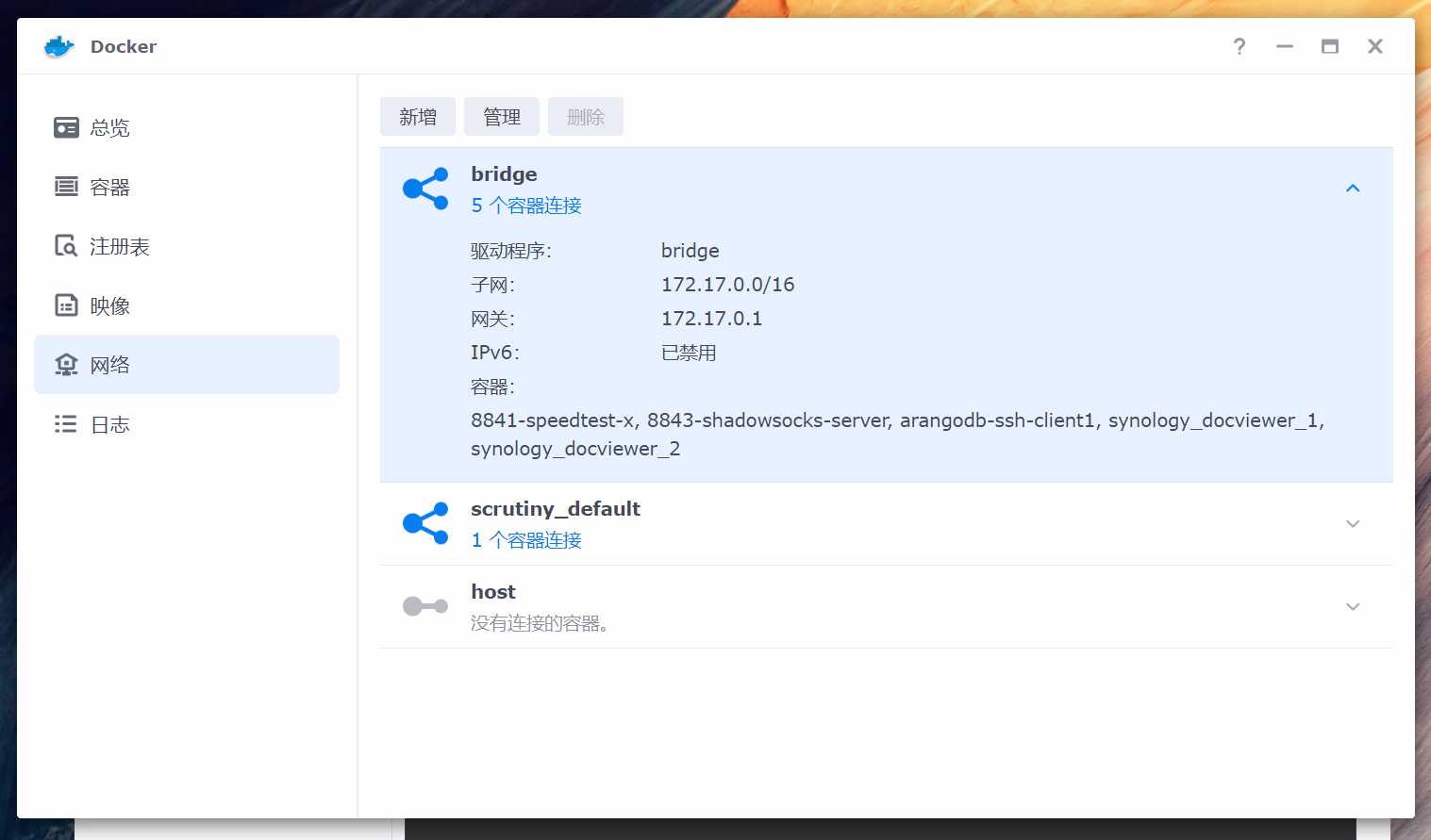Open the 5 个容器连接 link under bridge

(526, 206)
